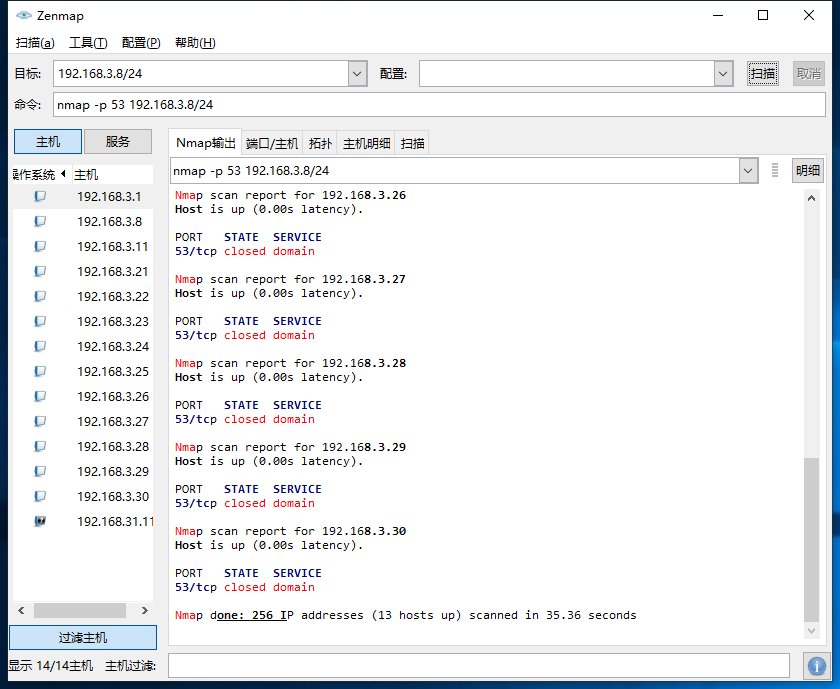Click OS icon beside host 192.168.3.29
Viewport: 840px width, 689px height.
pyautogui.click(x=40, y=471)
